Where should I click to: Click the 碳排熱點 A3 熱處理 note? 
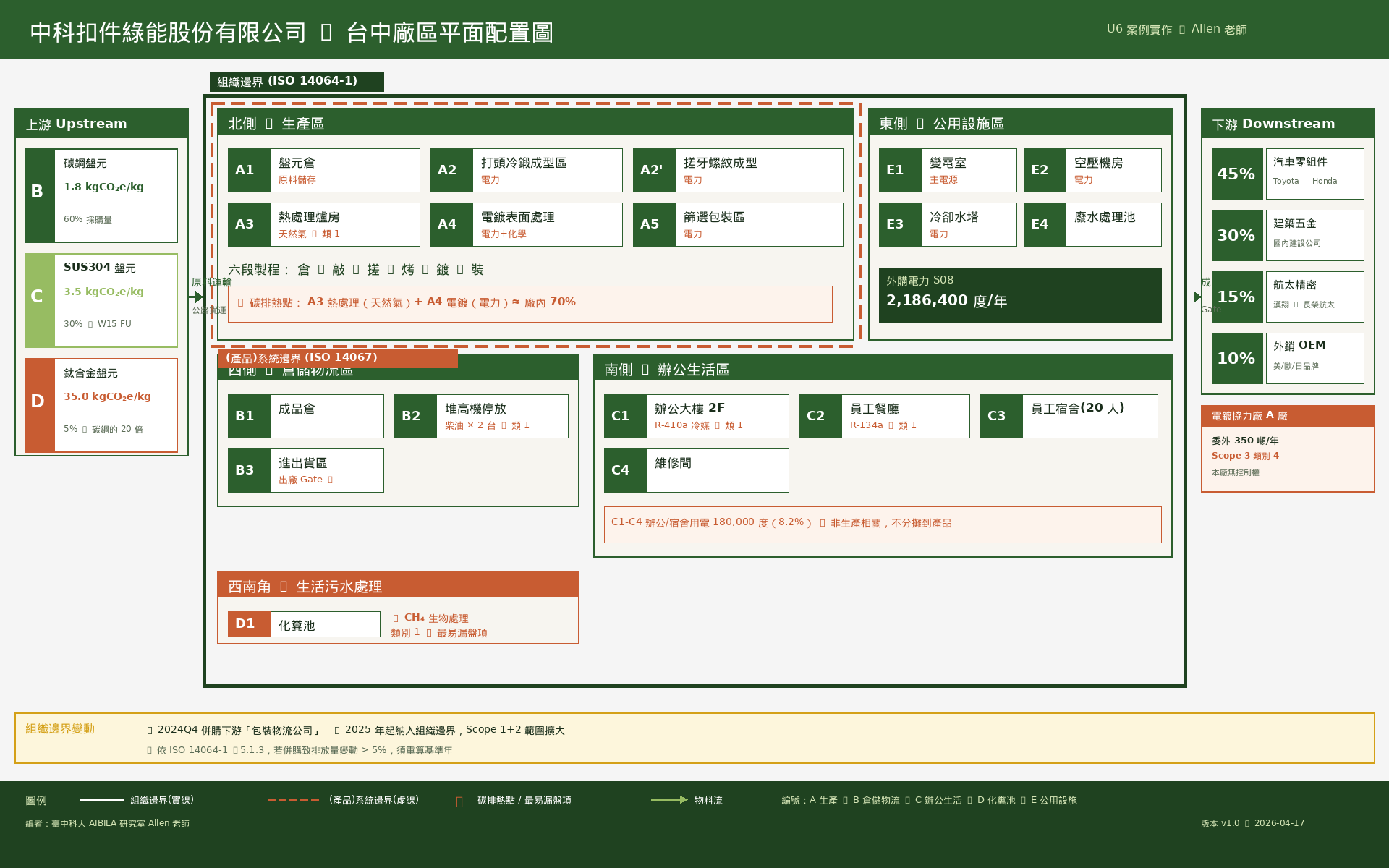pos(530,305)
